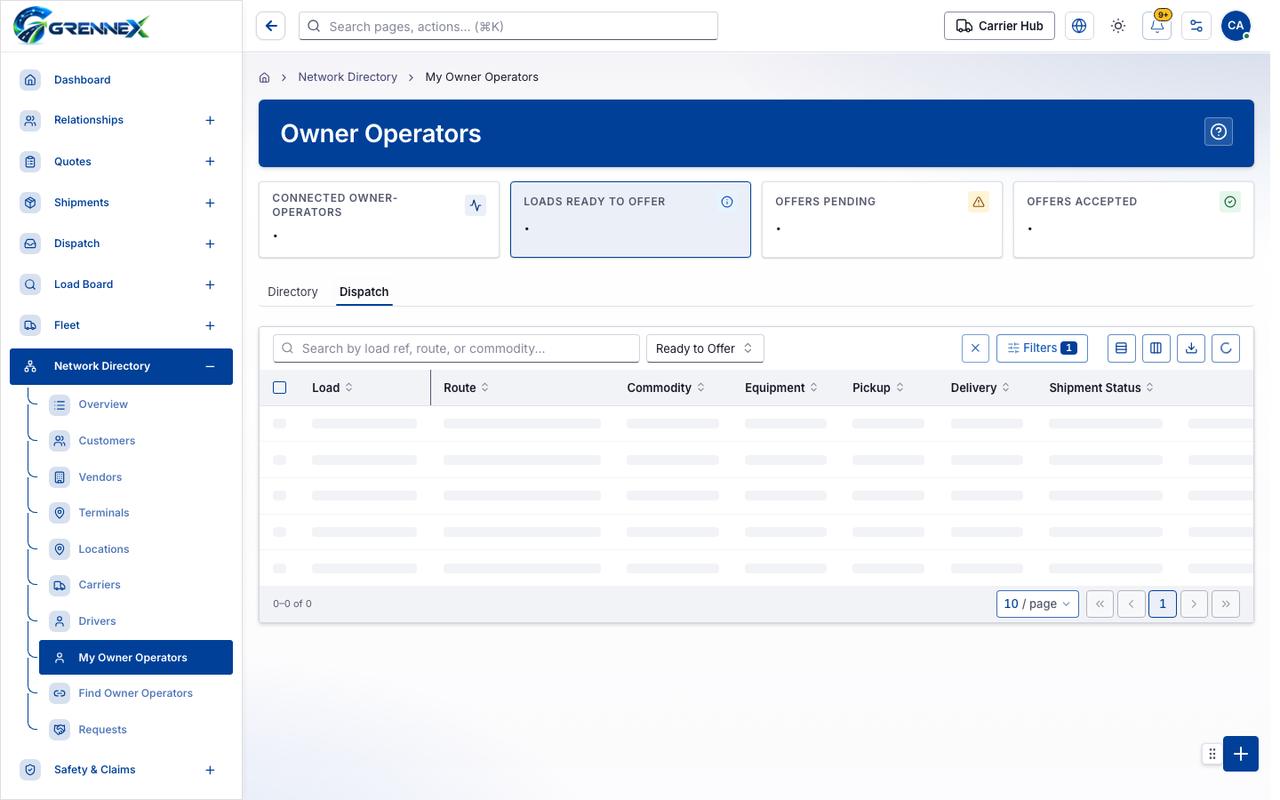Click the search by load ref field

click(456, 348)
